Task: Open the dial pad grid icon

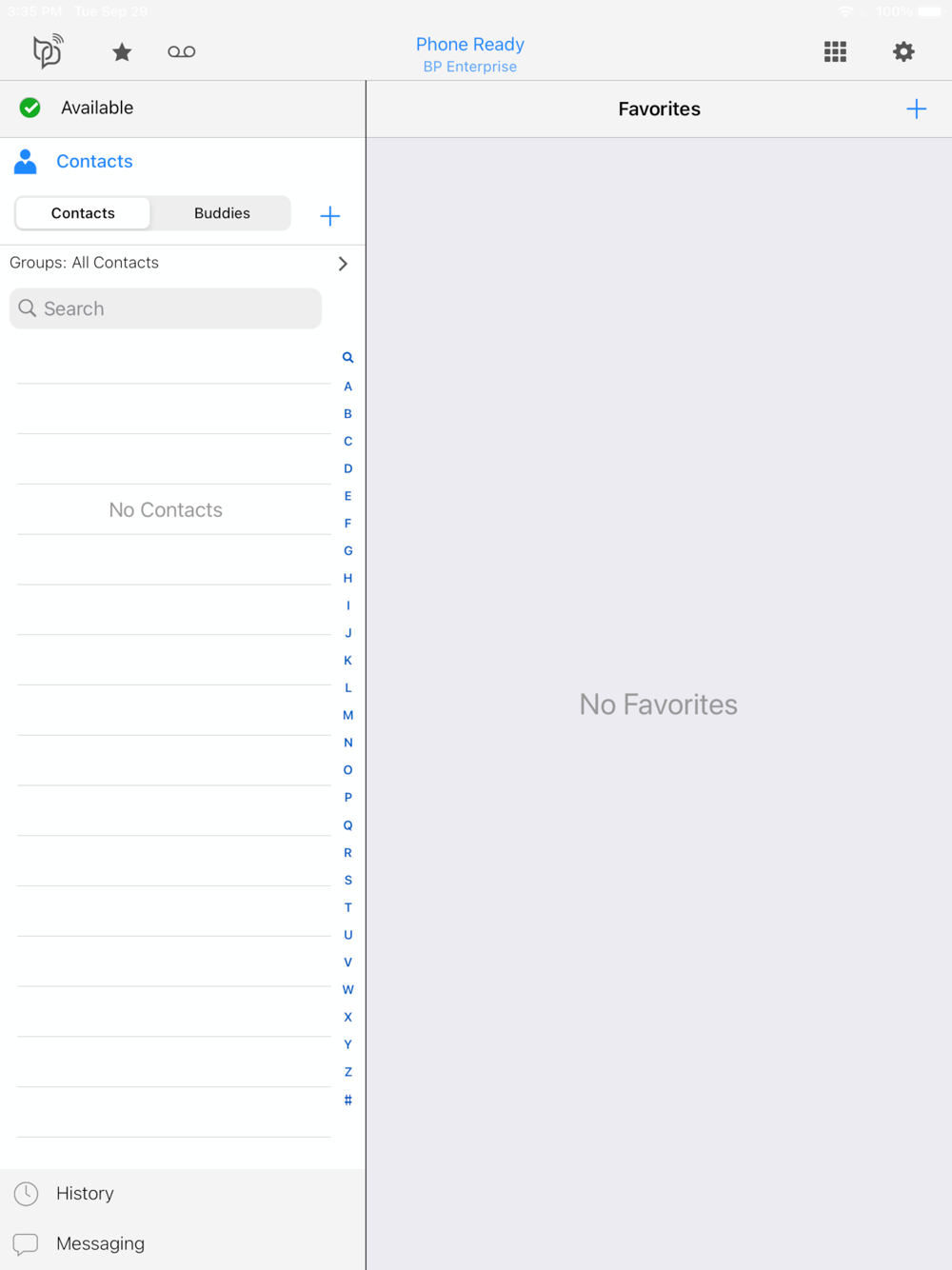Action: (835, 51)
